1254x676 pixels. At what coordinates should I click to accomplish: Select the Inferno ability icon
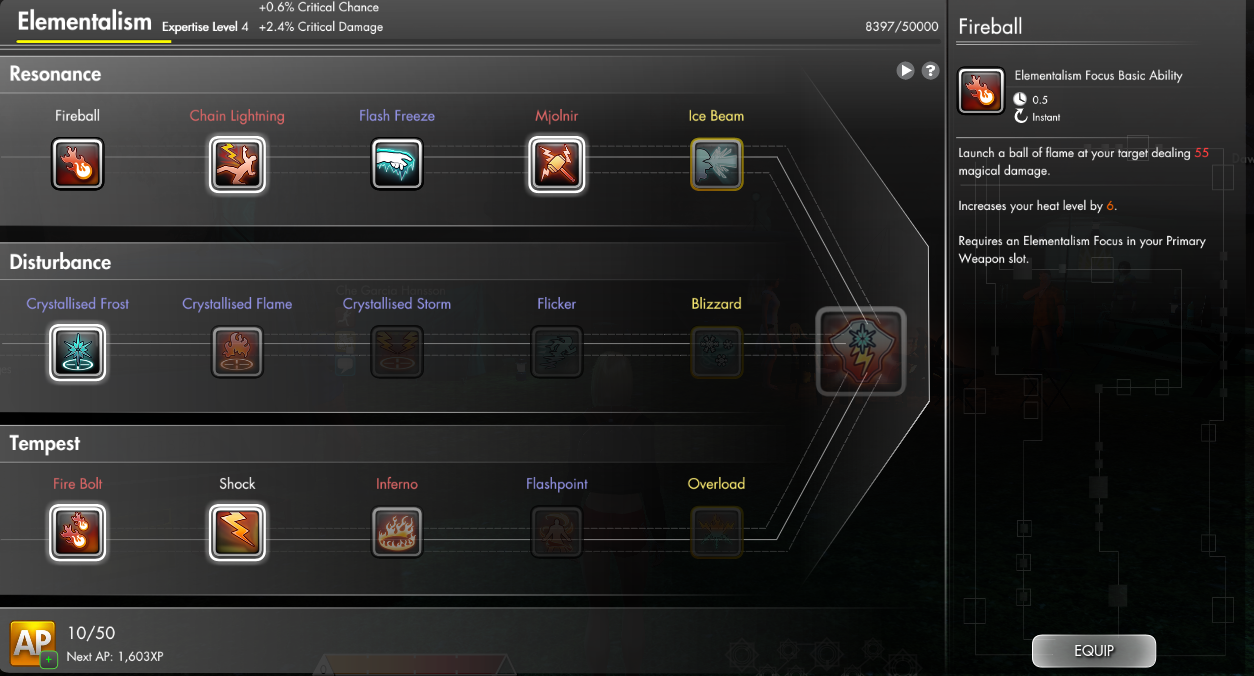[397, 532]
